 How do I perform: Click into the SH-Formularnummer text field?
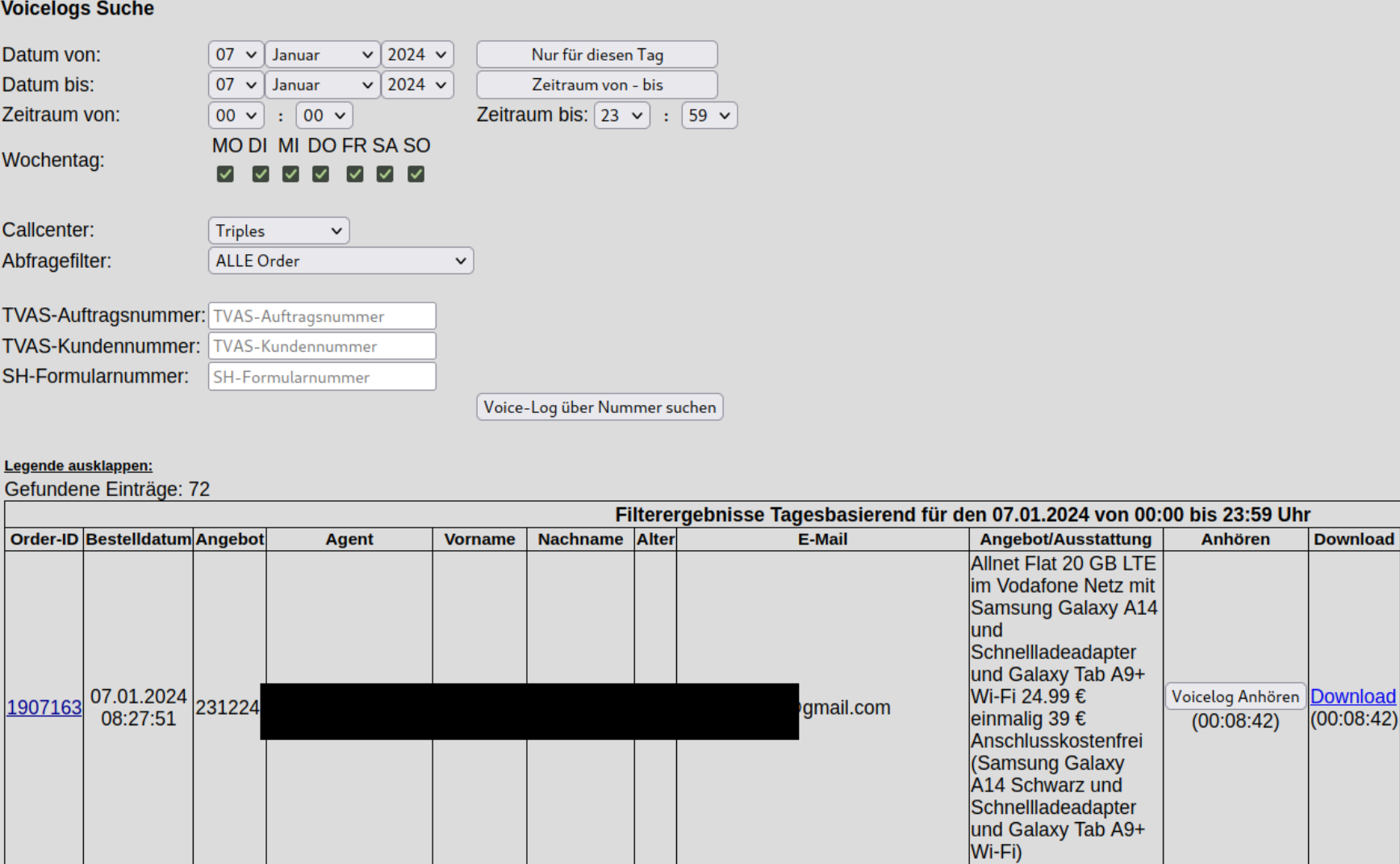322,377
